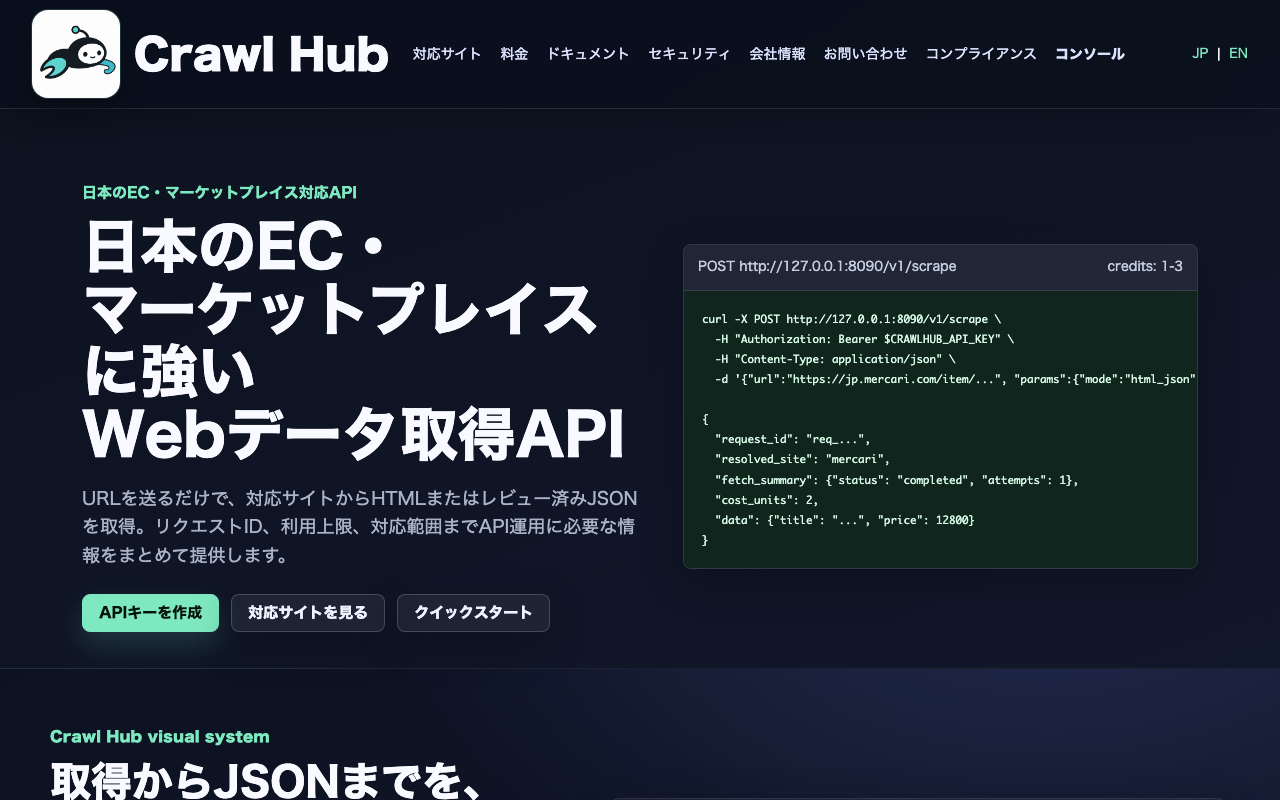Click the small green 日本のEC・マーケットプレイス対応API tagline
Screen dimensions: 1280x800
point(219,193)
